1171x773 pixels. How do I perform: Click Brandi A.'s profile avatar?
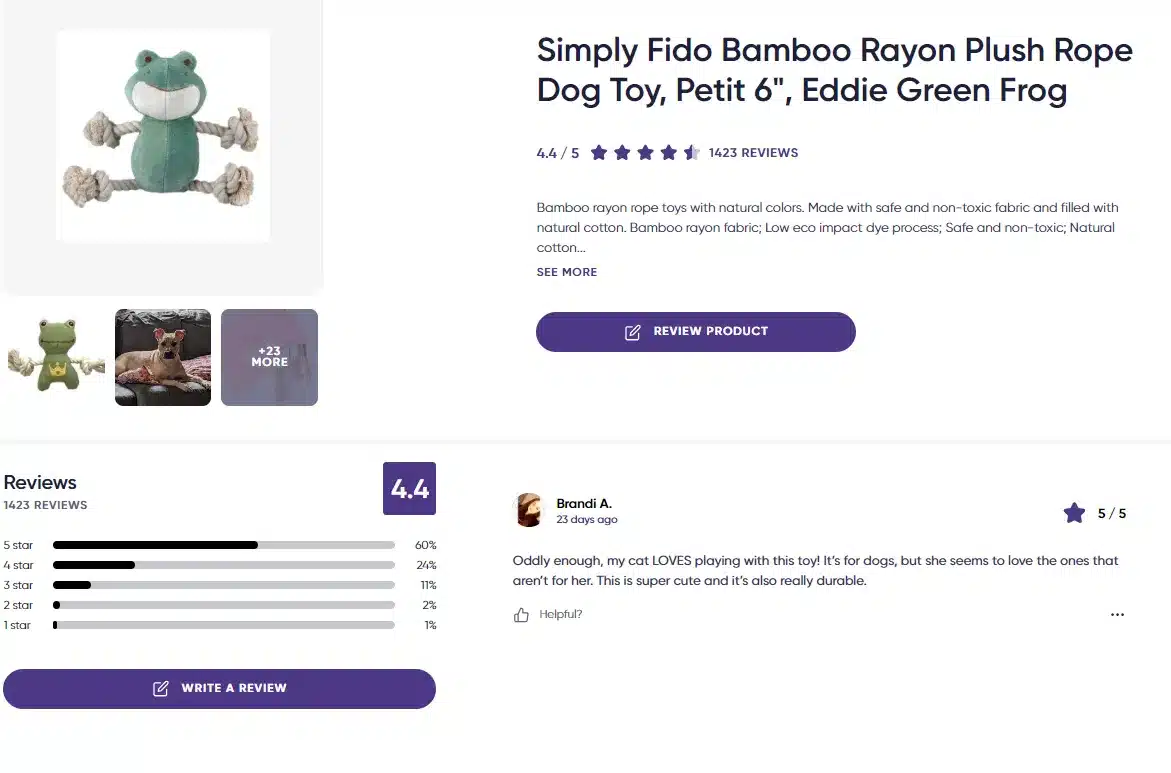pos(529,510)
